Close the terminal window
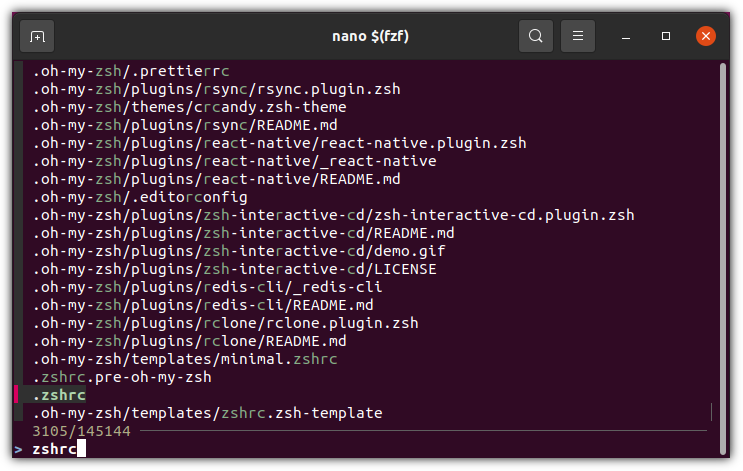The image size is (743, 471). (x=706, y=36)
